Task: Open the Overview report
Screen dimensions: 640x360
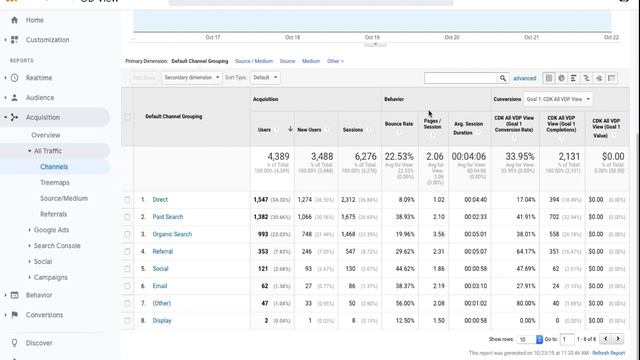Action: [x=46, y=135]
